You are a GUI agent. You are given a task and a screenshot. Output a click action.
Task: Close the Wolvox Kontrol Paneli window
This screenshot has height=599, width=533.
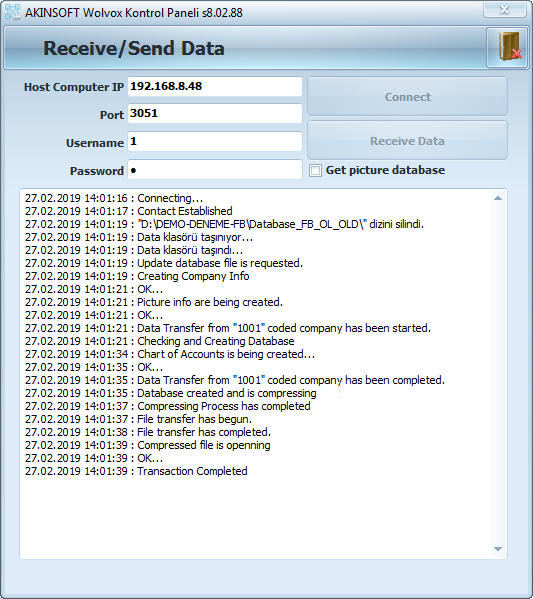(x=504, y=9)
